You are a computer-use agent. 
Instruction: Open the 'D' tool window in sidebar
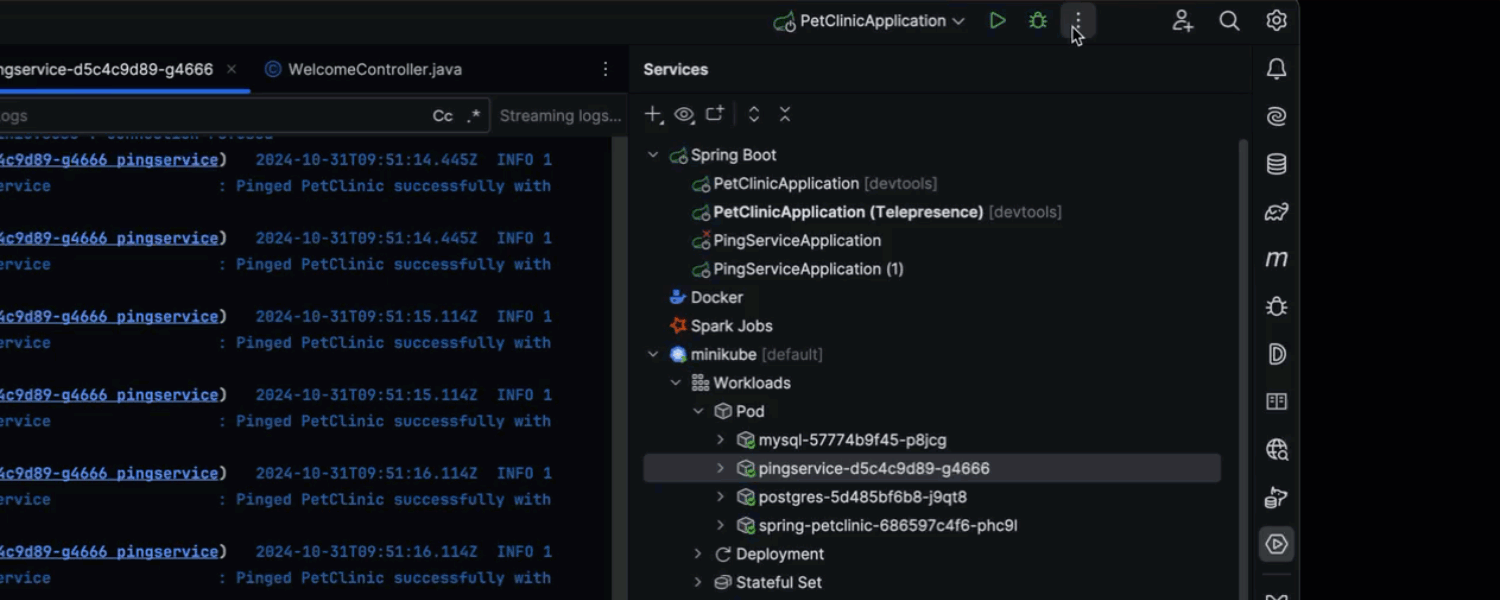[x=1277, y=354]
